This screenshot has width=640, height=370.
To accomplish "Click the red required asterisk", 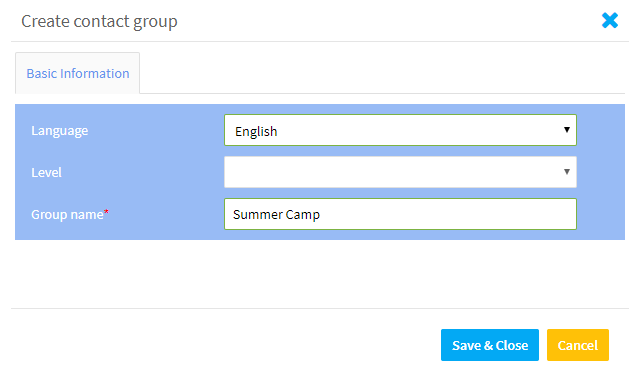I will click(x=106, y=212).
